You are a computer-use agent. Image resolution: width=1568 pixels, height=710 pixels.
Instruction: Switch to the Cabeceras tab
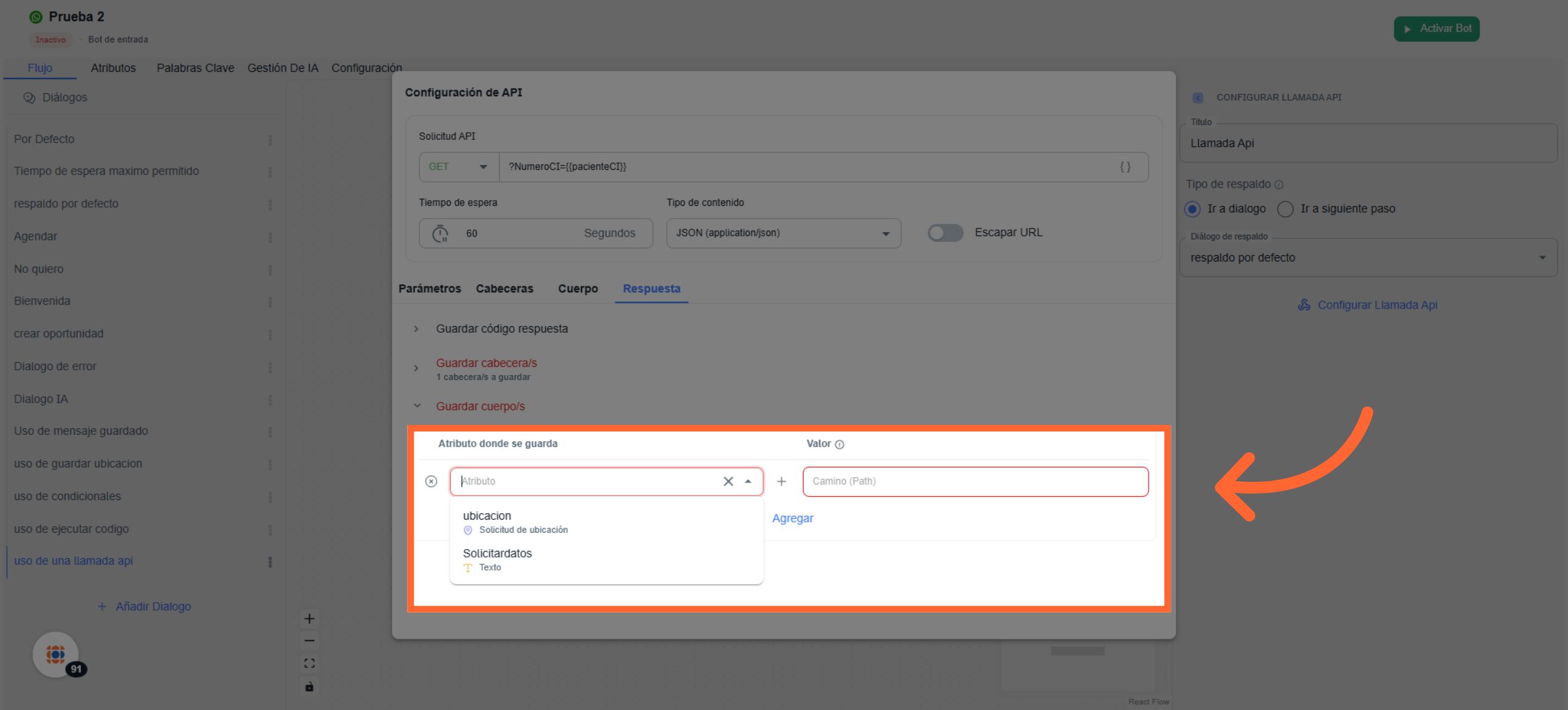tap(504, 288)
